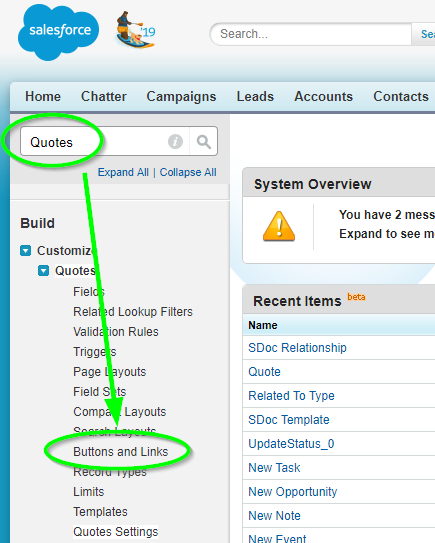The image size is (435, 543).
Task: Click in the top Search field
Action: 310,34
